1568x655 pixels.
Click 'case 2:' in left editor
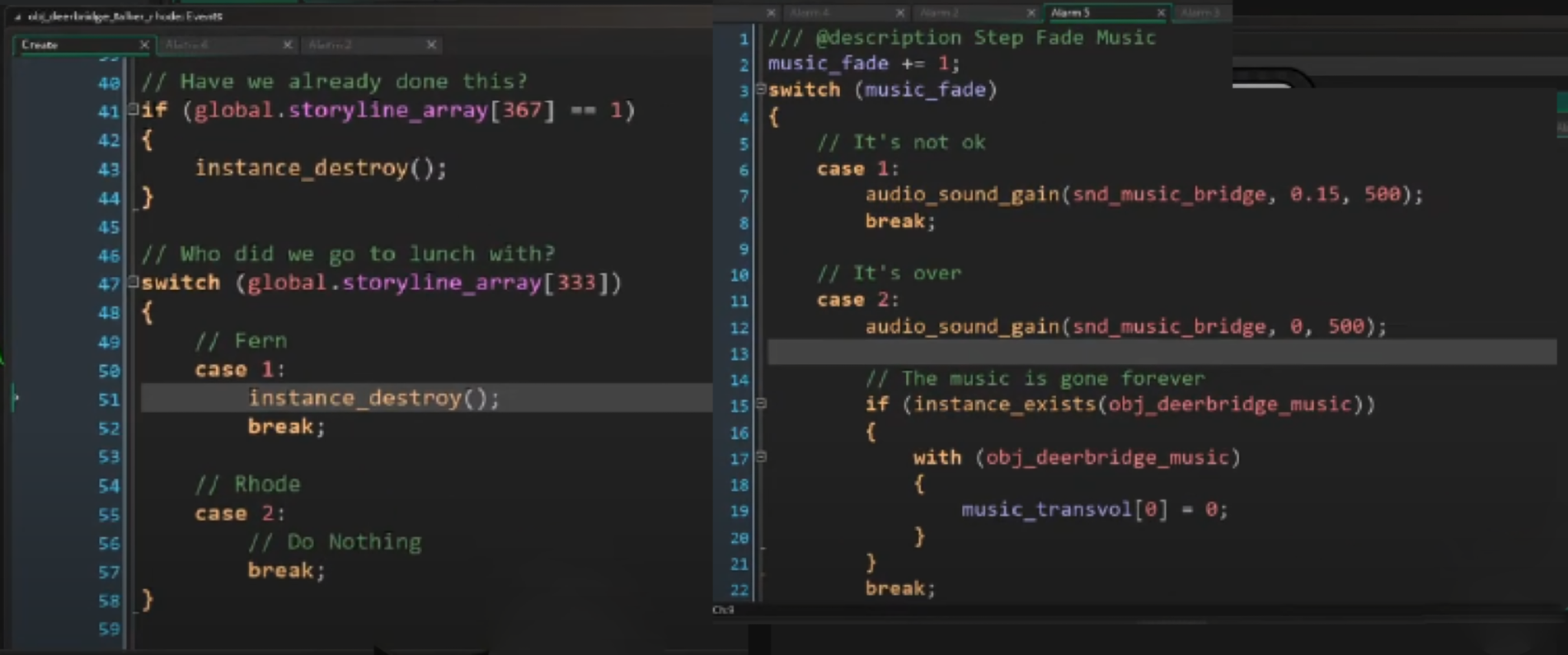tap(240, 513)
